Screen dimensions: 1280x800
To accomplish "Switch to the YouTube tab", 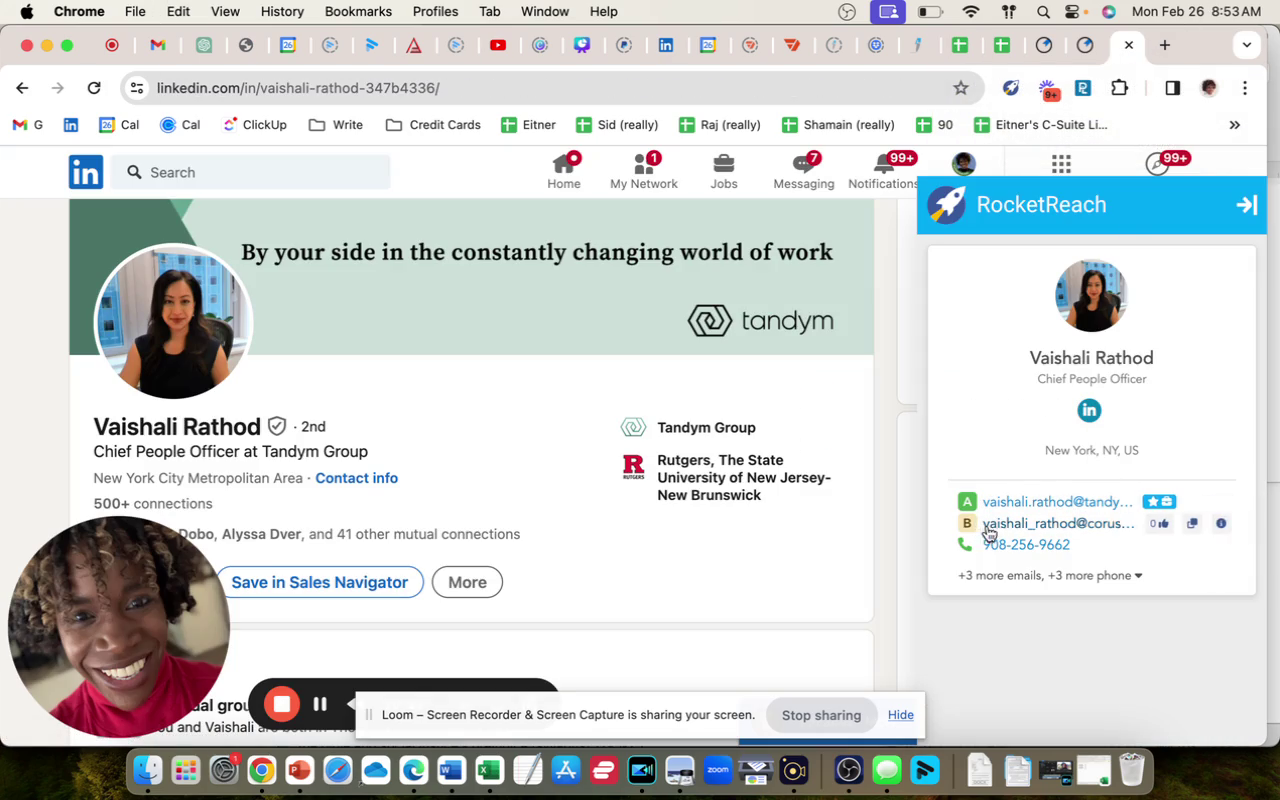I will pyautogui.click(x=498, y=45).
